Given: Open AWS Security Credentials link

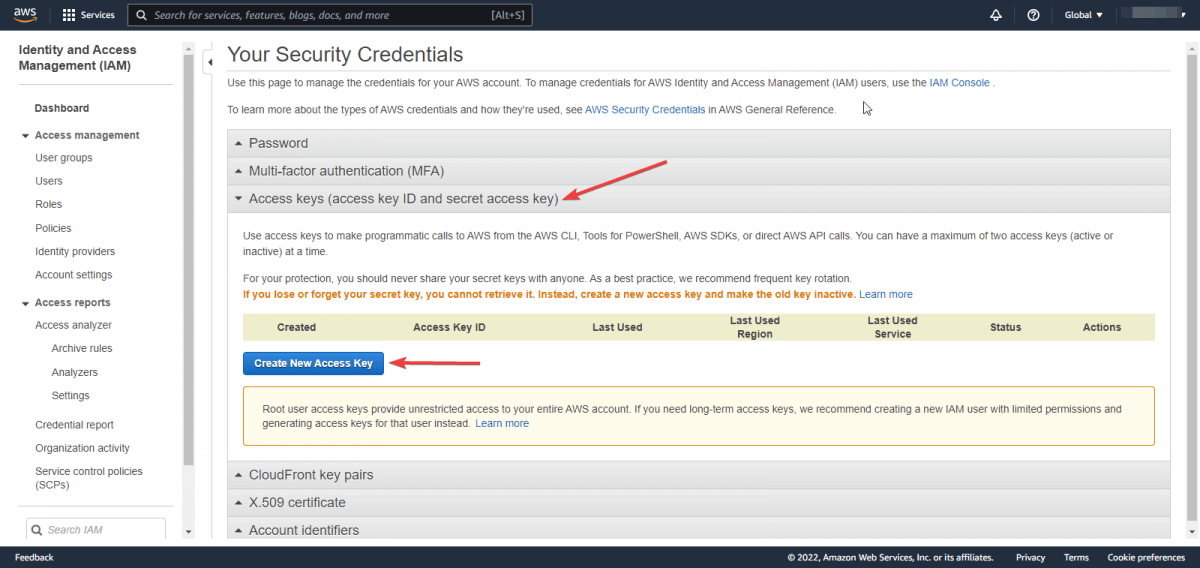Looking at the screenshot, I should [x=645, y=109].
